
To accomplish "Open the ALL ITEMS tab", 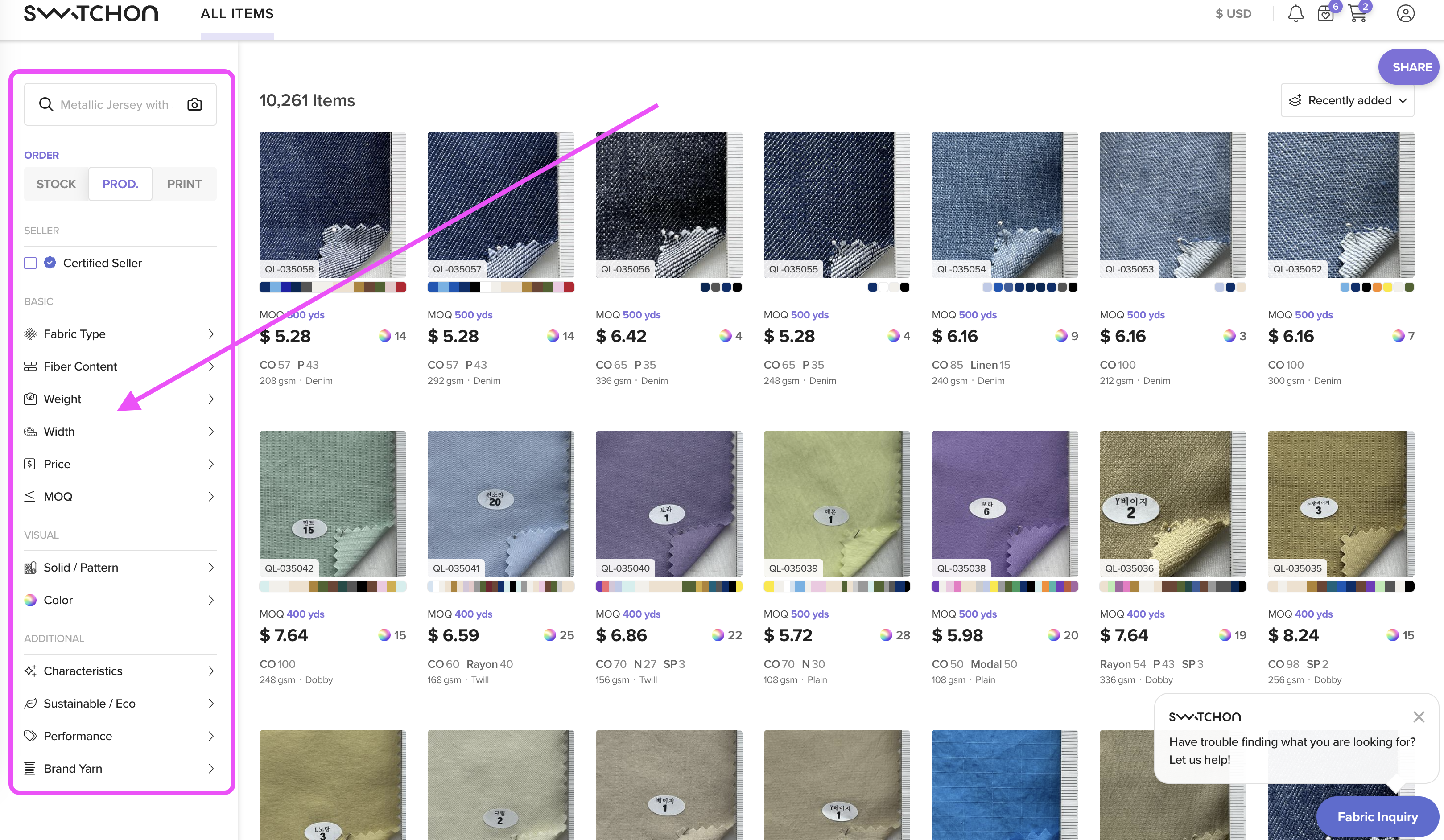I will pos(237,14).
